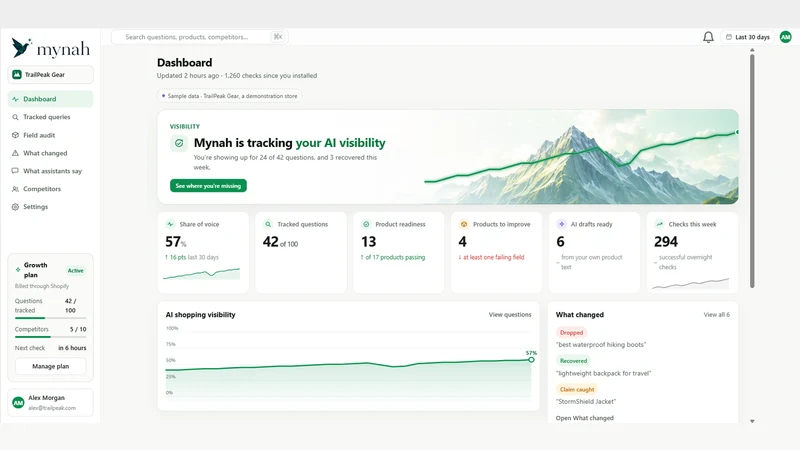Click the mynah bird logo
The width and height of the screenshot is (800, 450).
(21, 47)
